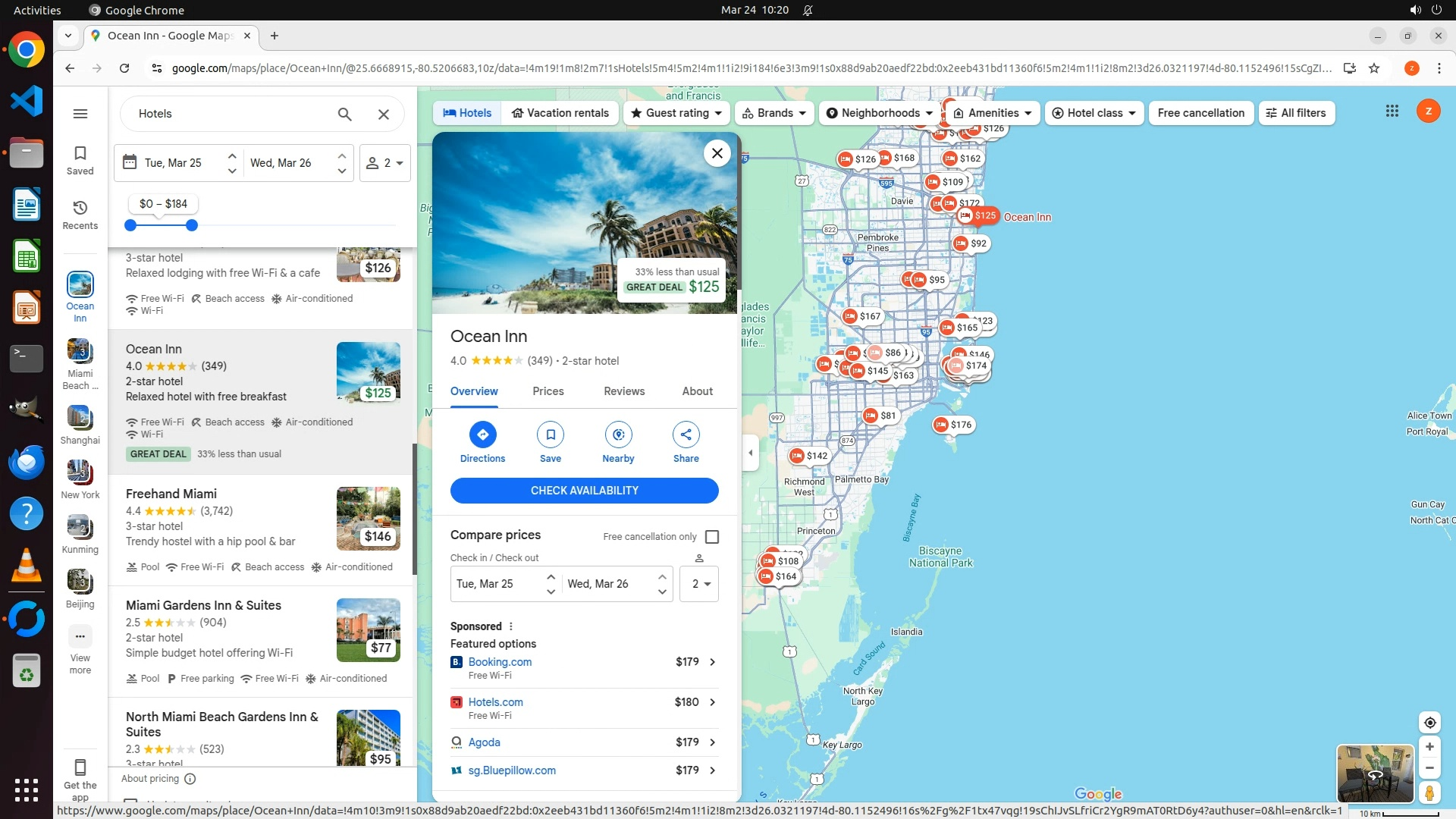Viewport: 1456px width, 819px height.
Task: Open the Hotel class dropdown
Action: click(x=1094, y=113)
